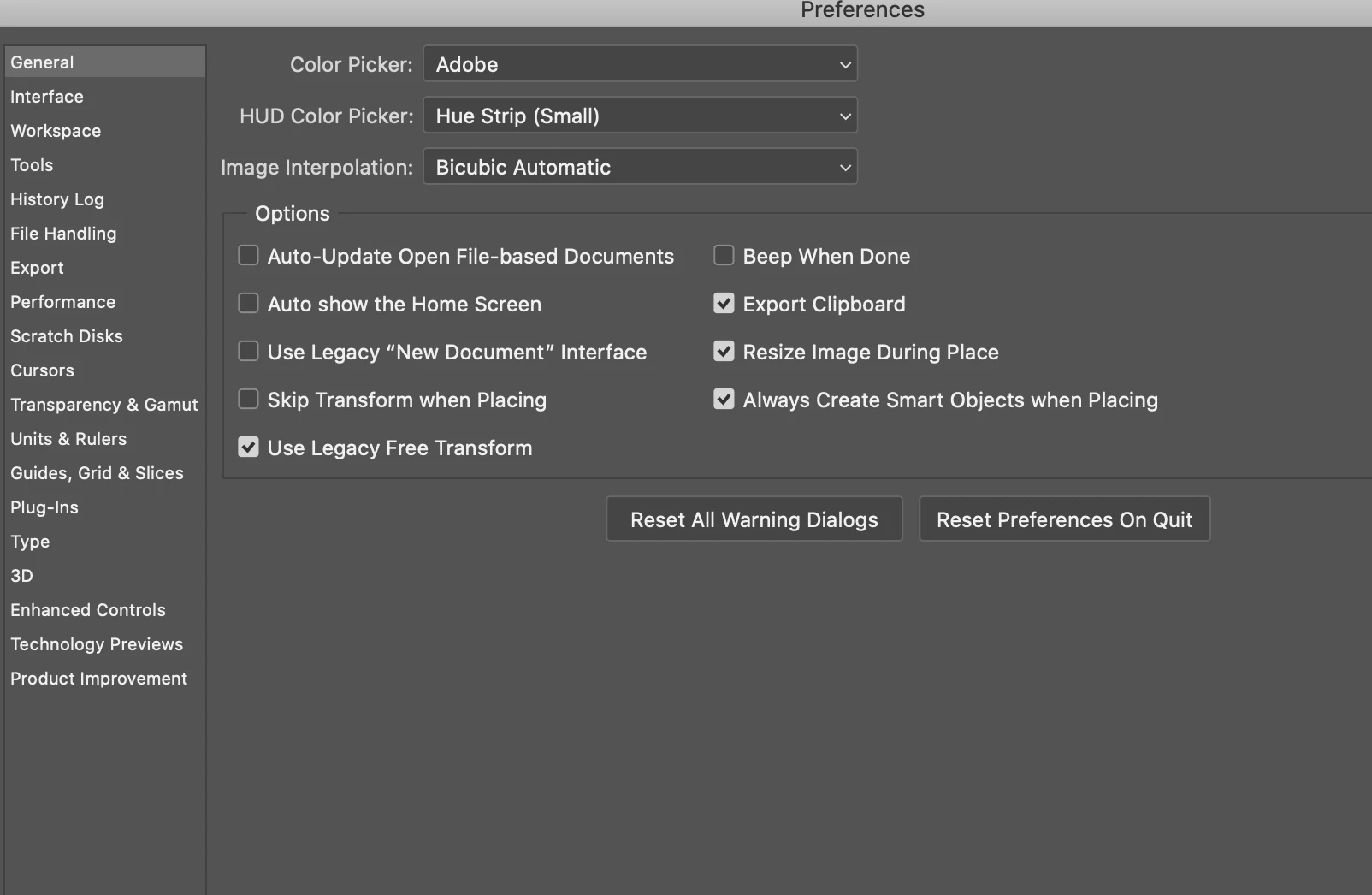Open Guides, Grid & Slices preferences
The height and width of the screenshot is (895, 1372).
click(x=97, y=473)
